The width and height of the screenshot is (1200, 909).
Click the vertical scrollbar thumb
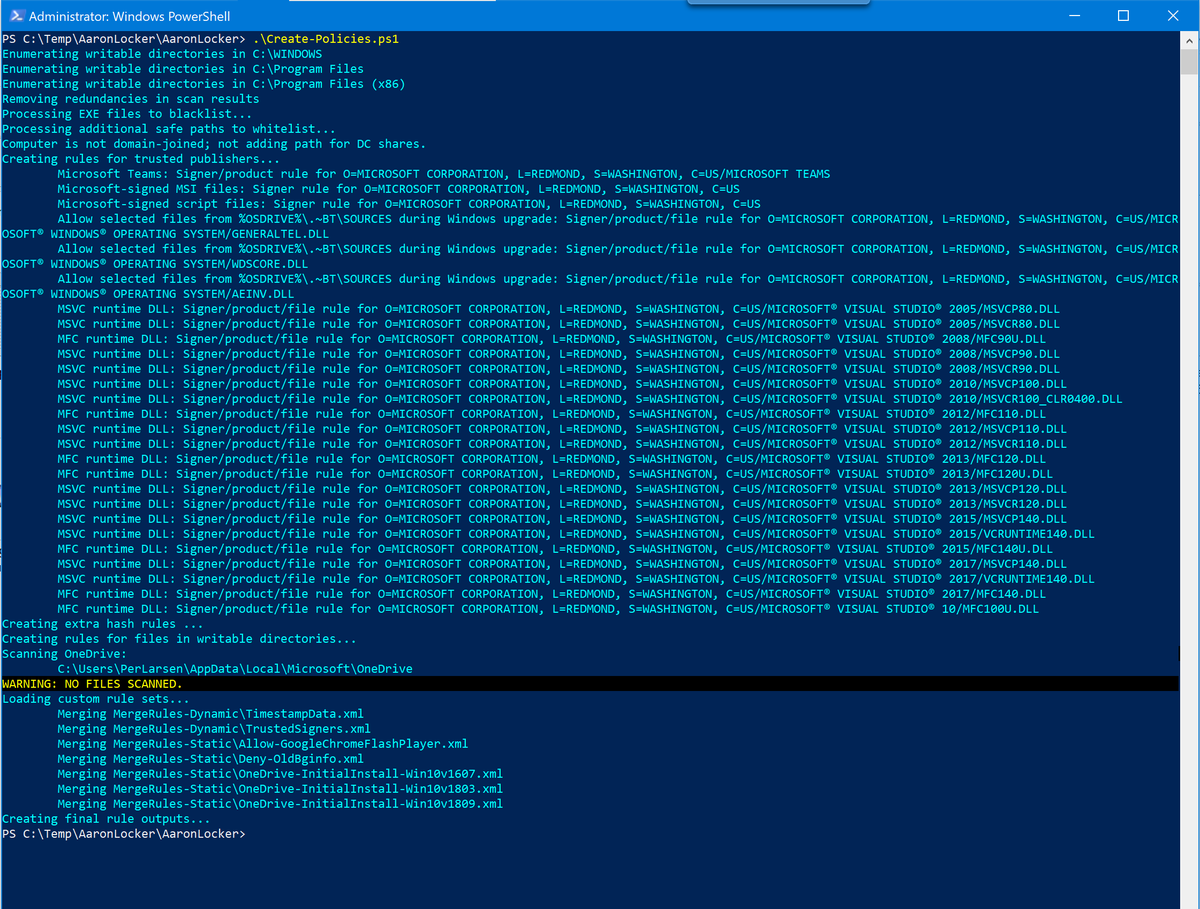tap(1189, 63)
